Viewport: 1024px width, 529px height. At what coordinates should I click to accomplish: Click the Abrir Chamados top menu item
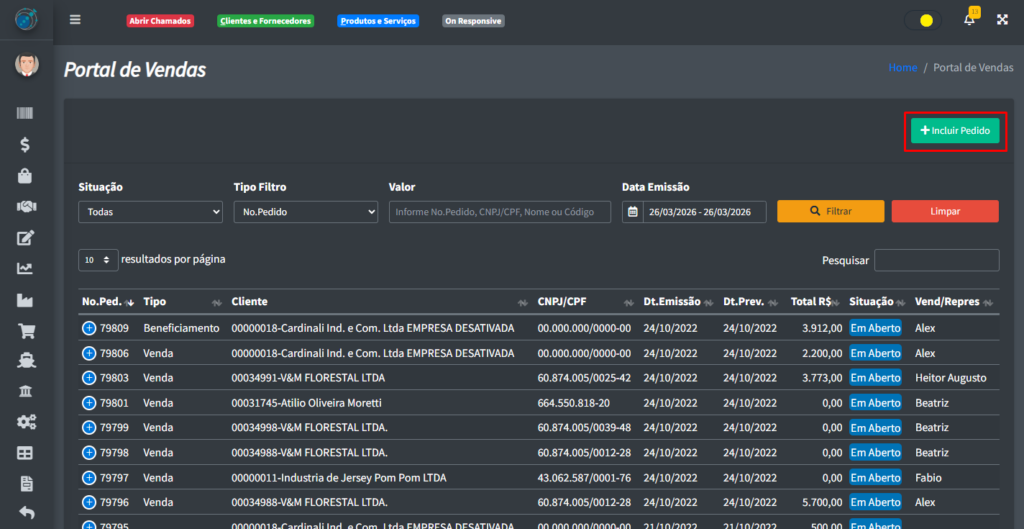click(x=160, y=21)
